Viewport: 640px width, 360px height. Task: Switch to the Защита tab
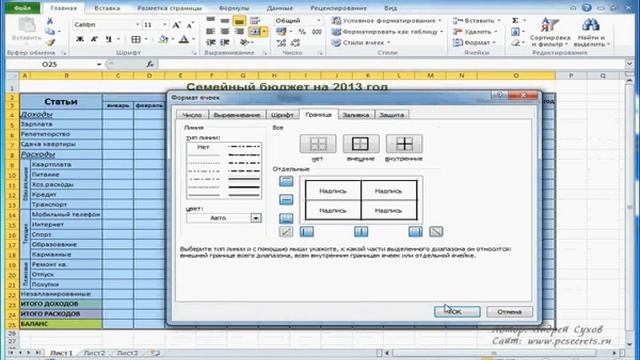392,115
